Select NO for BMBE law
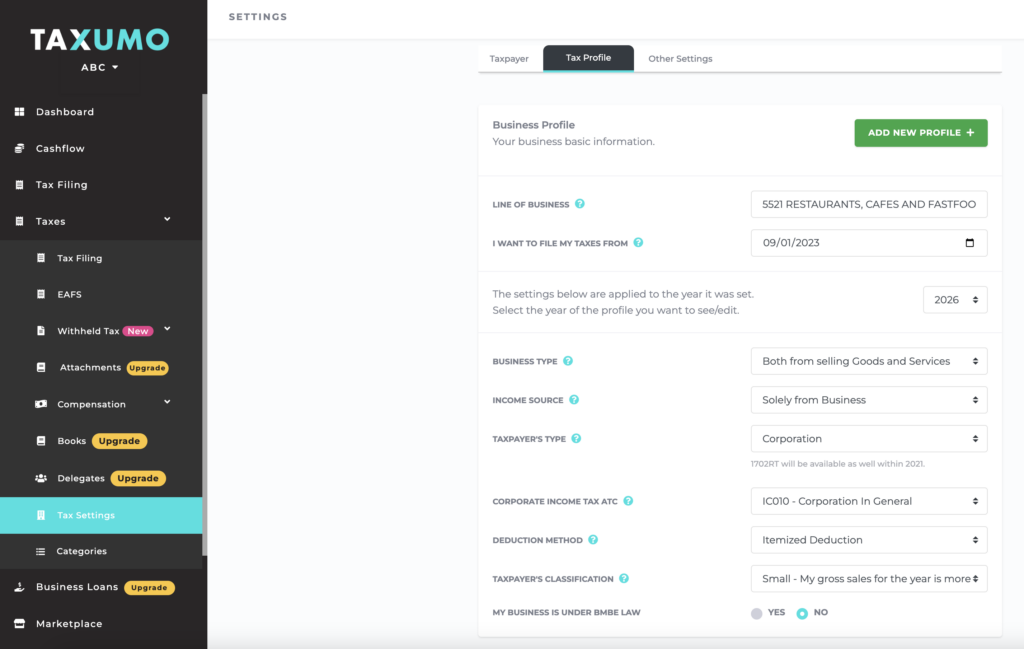Viewport: 1024px width, 649px height. (x=802, y=613)
